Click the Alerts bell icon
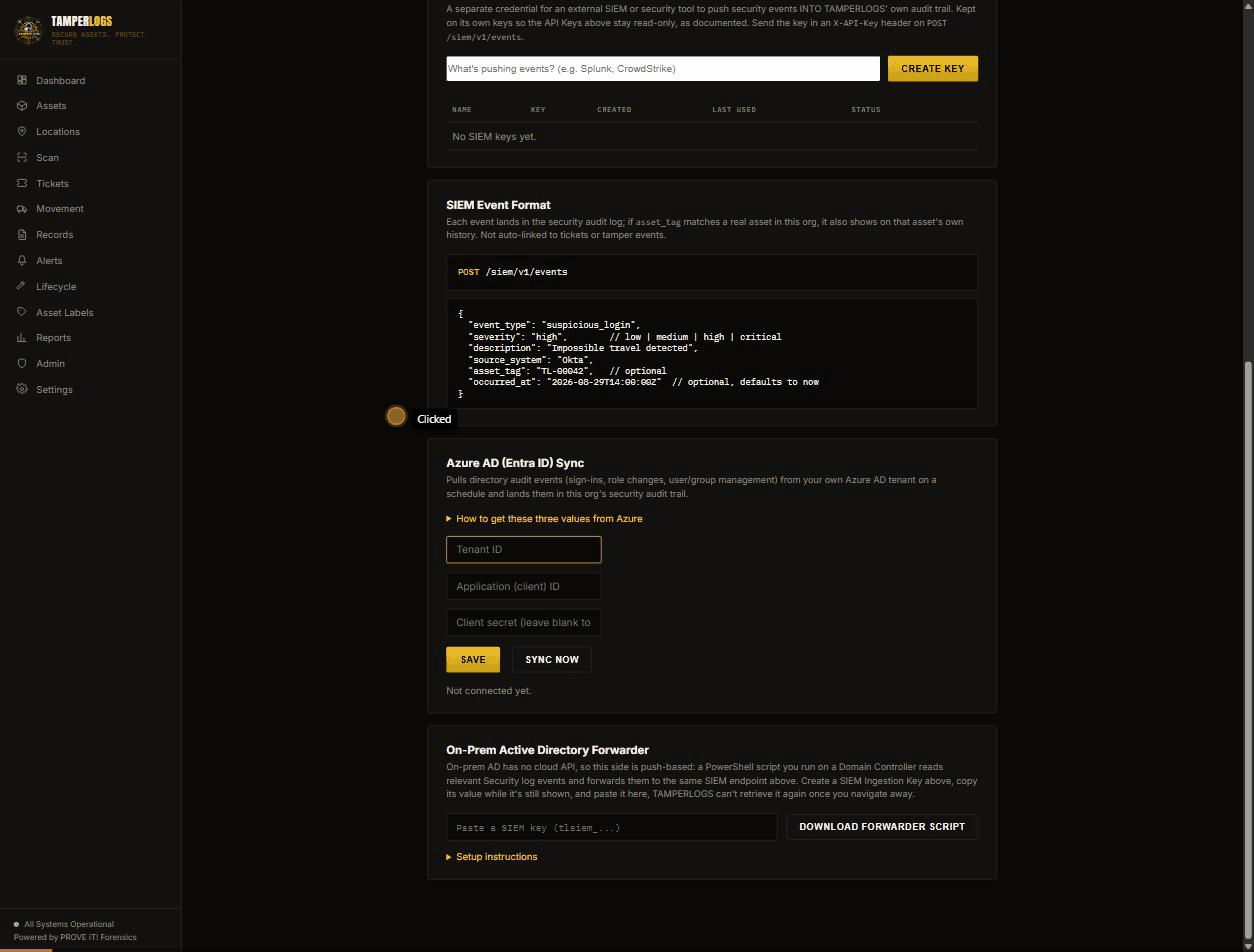Screen dimensions: 1254x952 point(22,260)
